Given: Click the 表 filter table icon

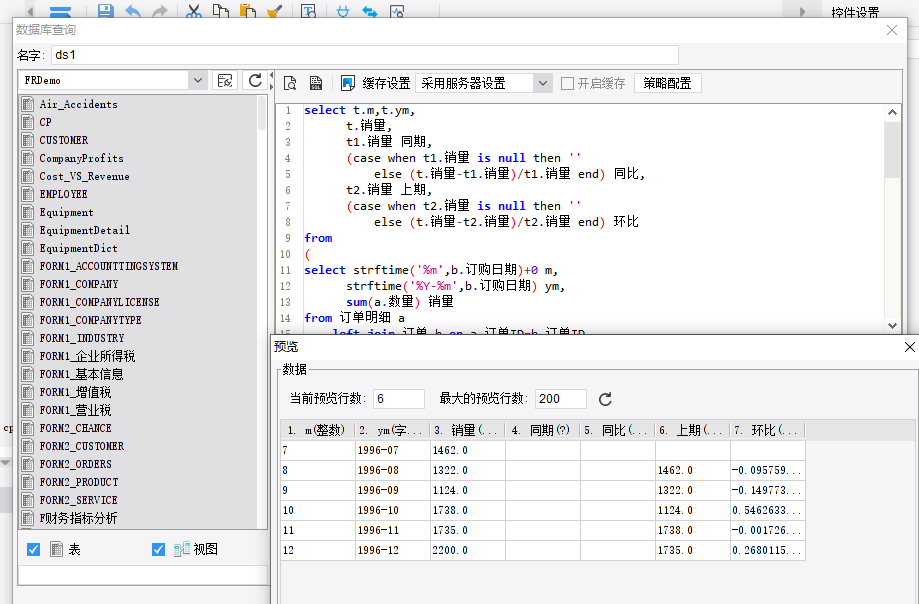Looking at the screenshot, I should [56, 549].
